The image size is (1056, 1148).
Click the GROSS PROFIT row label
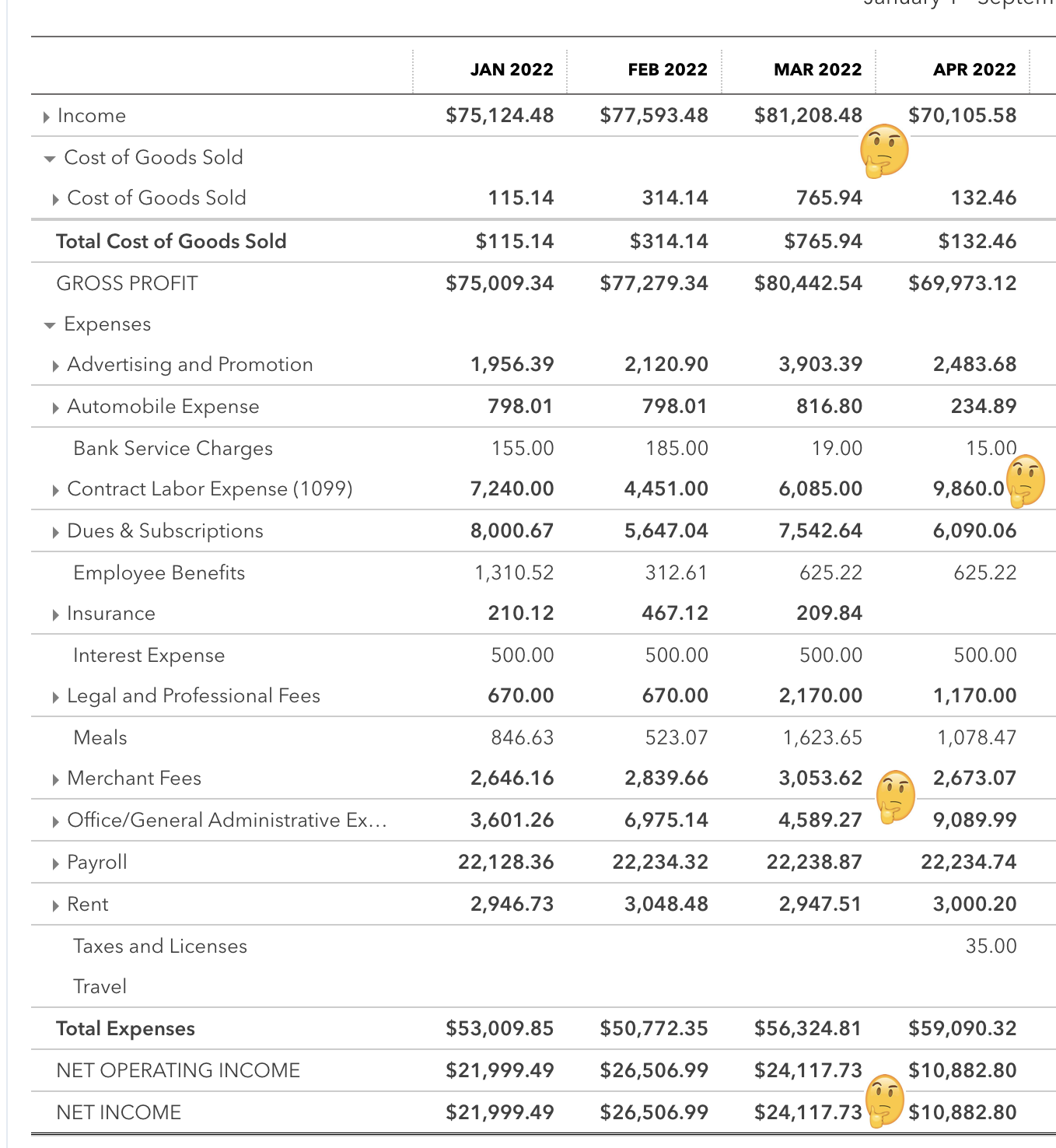pos(127,283)
